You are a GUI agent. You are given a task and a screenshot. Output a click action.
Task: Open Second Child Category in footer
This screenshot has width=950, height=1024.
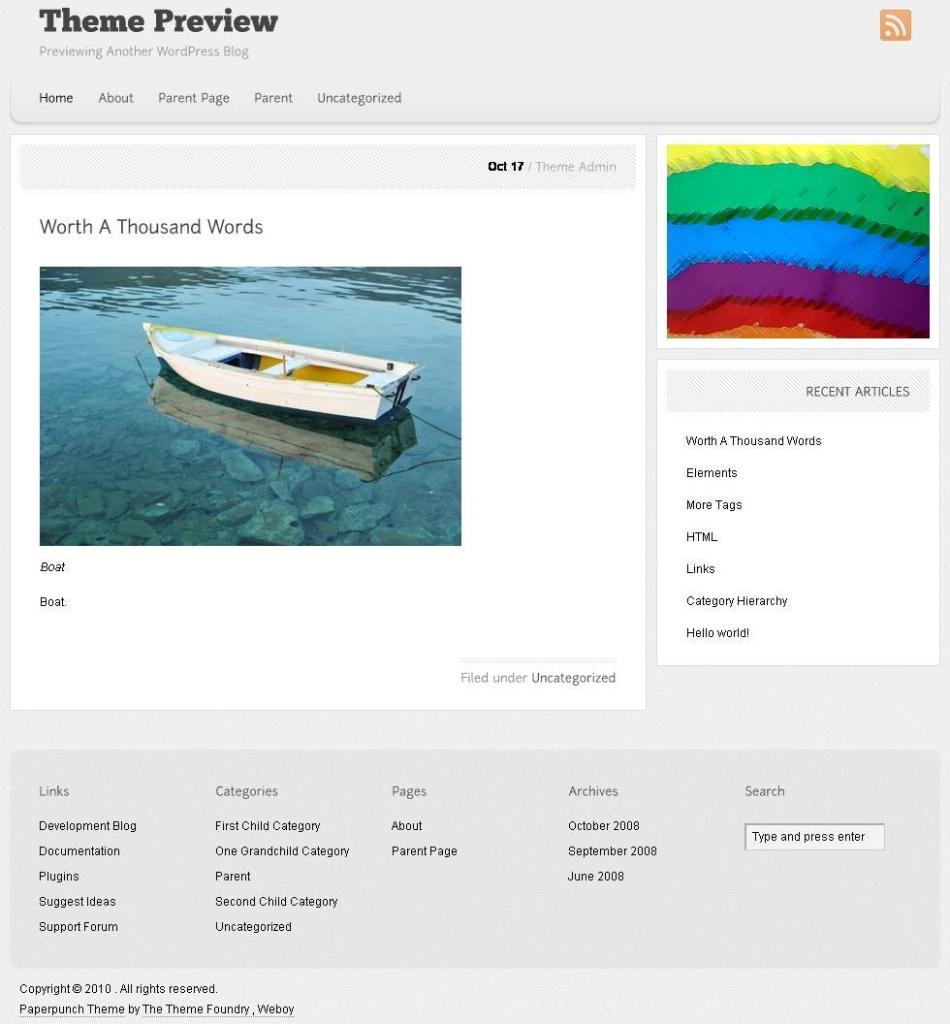tap(276, 901)
